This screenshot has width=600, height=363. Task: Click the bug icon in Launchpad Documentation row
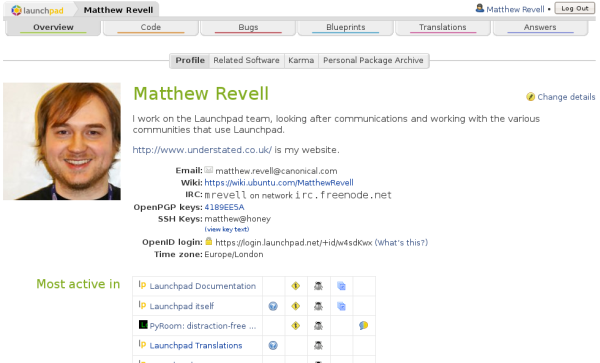pos(318,286)
